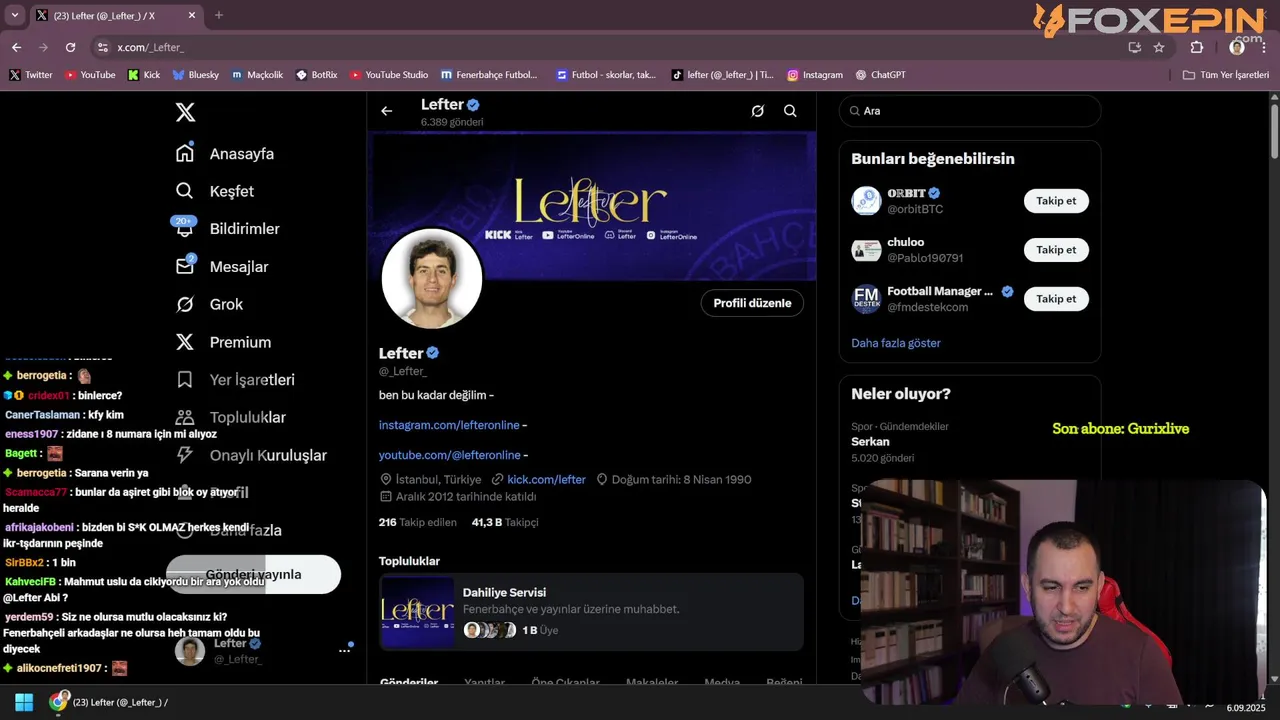Click Chrome profile avatar
The height and width of the screenshot is (720, 1280).
(x=1237, y=47)
